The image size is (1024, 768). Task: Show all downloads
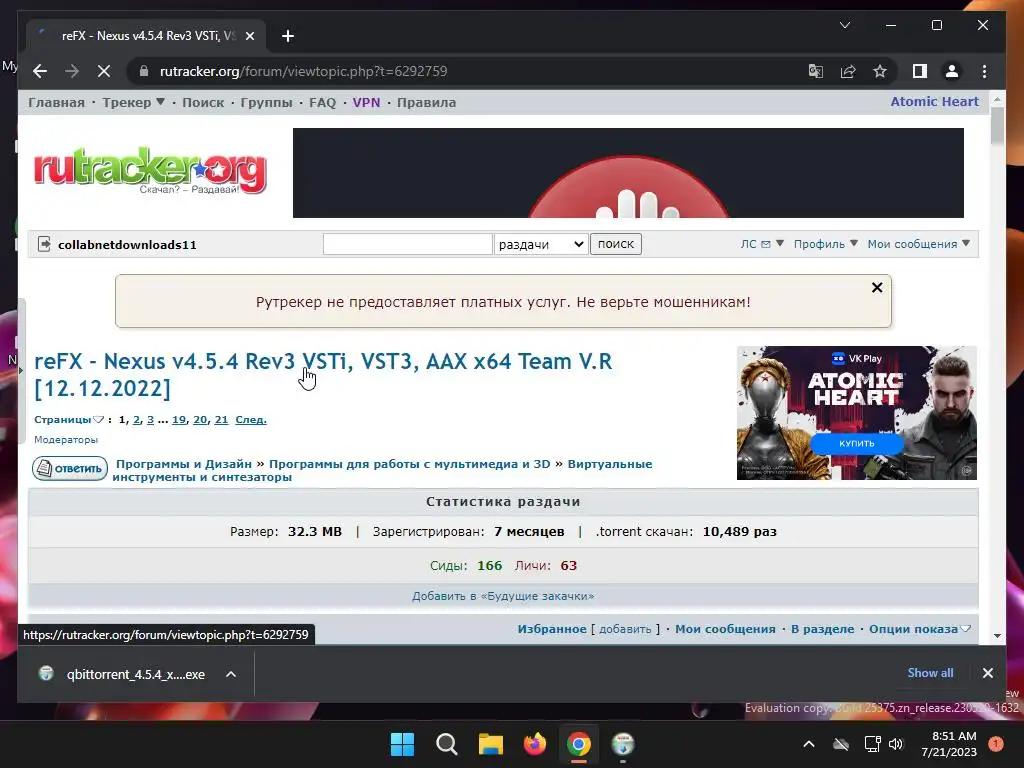pyautogui.click(x=930, y=673)
